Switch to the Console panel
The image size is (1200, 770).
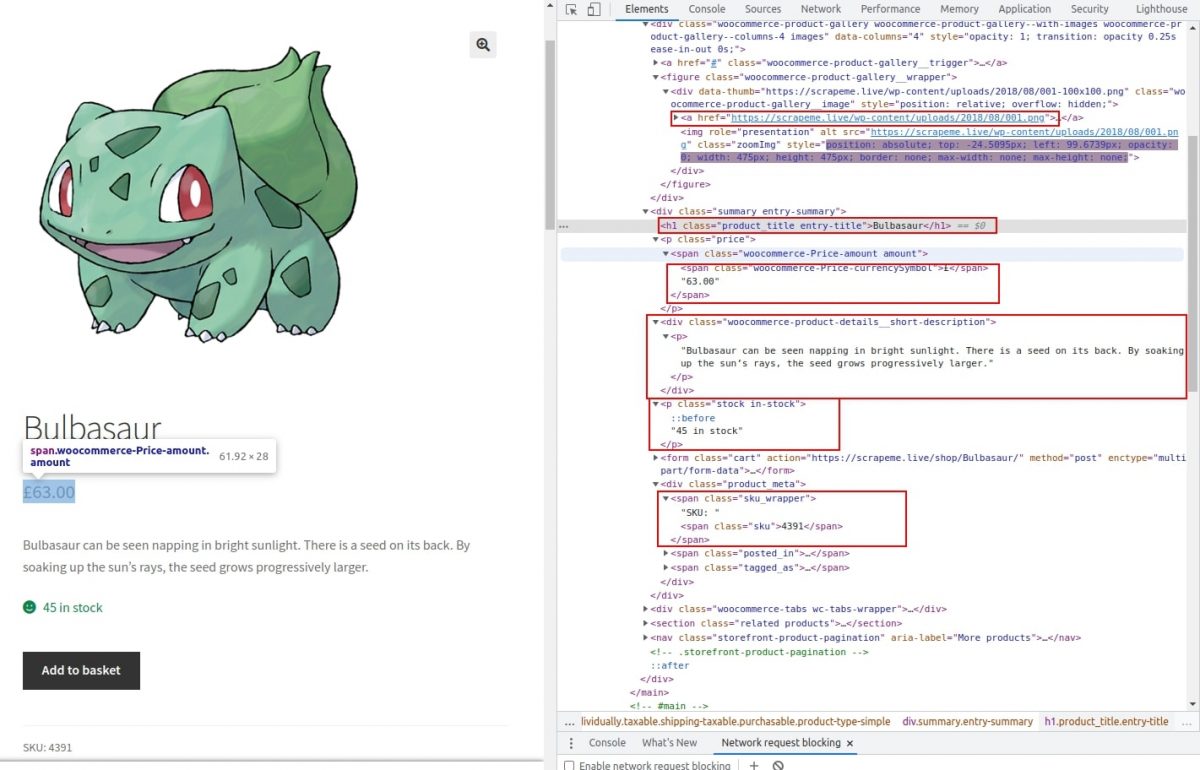pos(707,8)
